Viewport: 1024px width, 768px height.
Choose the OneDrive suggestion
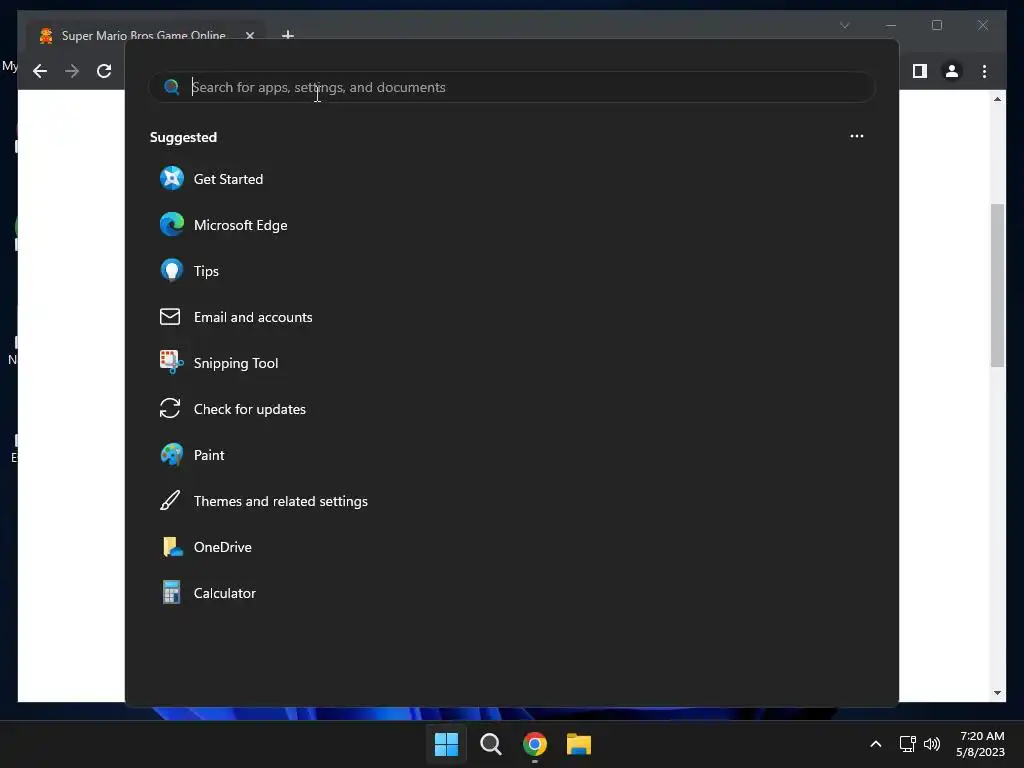[223, 547]
